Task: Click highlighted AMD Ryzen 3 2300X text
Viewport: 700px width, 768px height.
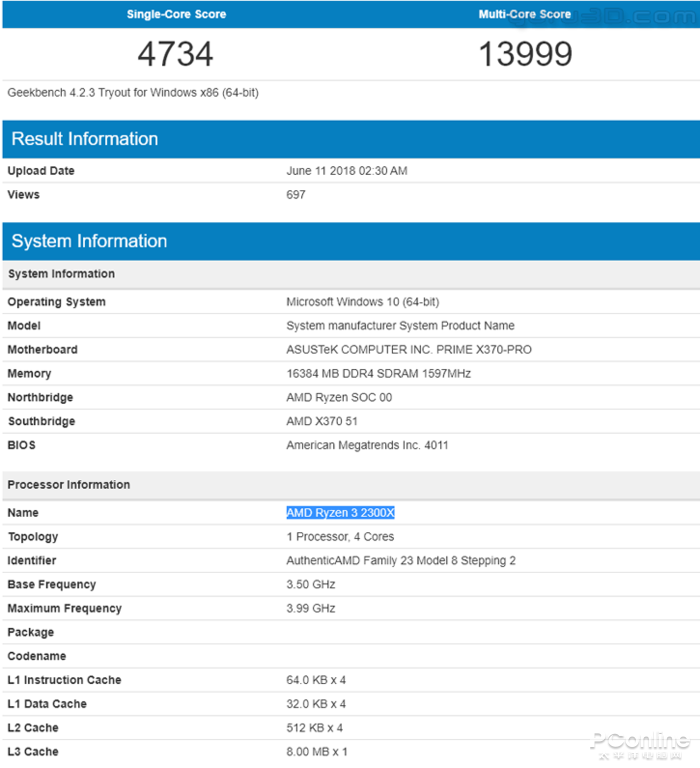Action: click(340, 513)
